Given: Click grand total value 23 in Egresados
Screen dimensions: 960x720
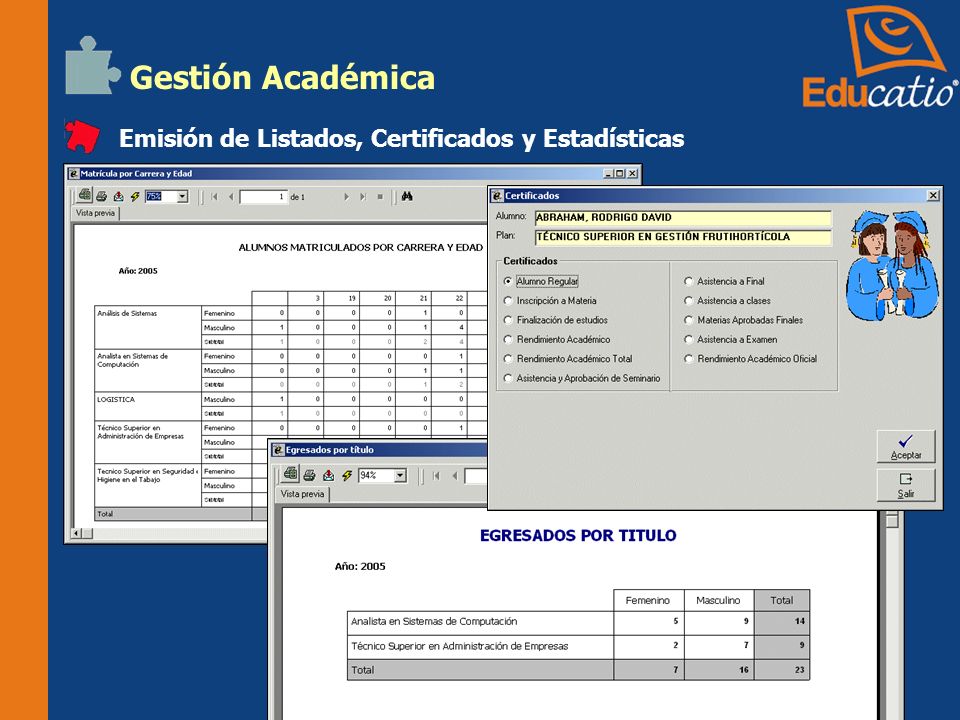Looking at the screenshot, I should (x=800, y=670).
